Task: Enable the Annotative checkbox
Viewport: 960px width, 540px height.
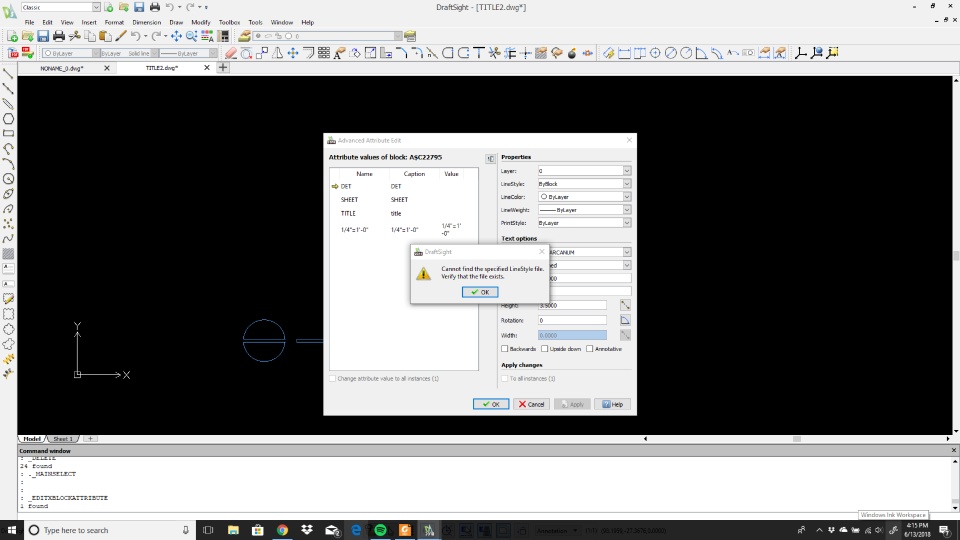Action: [x=589, y=349]
